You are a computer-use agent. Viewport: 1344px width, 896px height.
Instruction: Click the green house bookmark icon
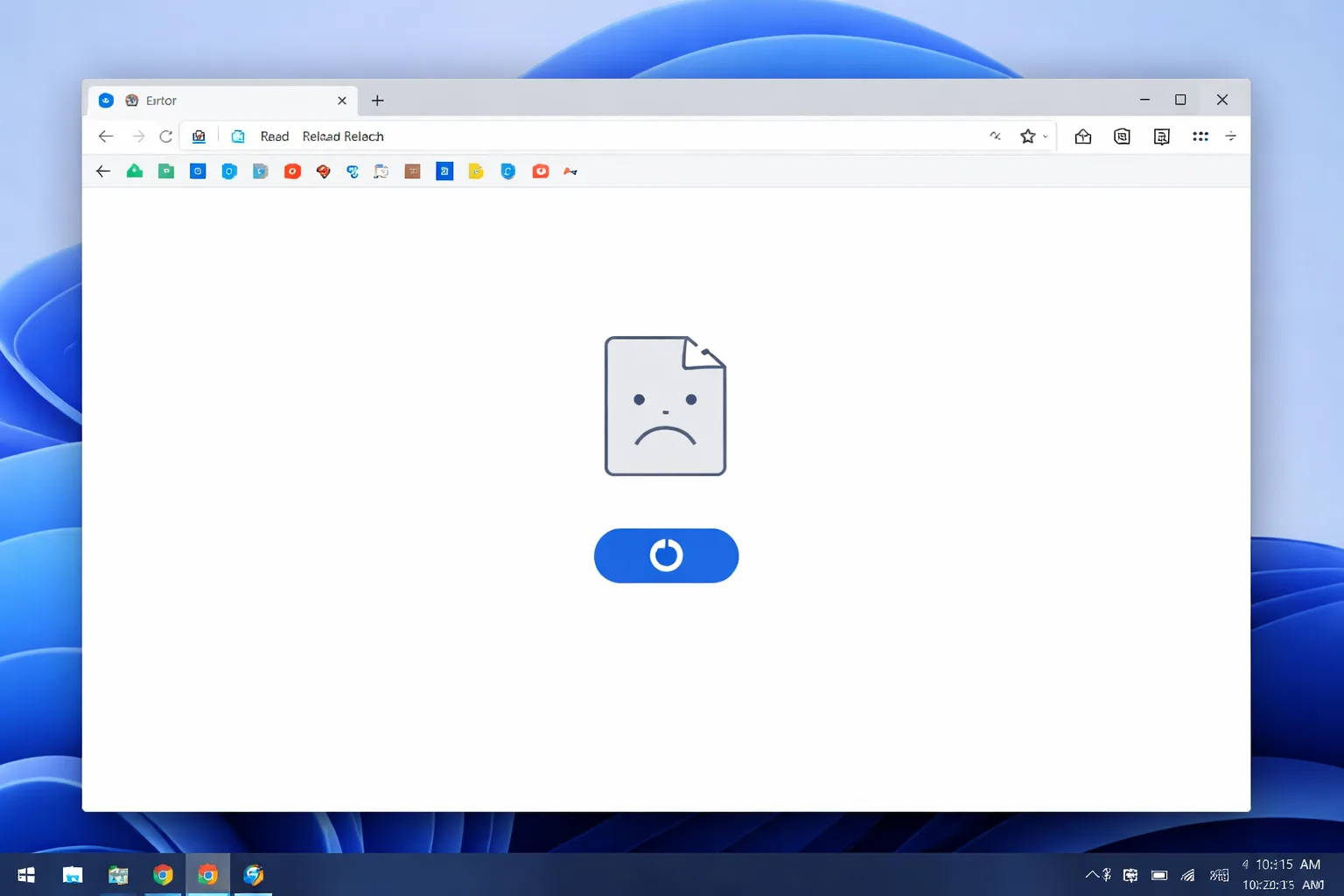134,171
